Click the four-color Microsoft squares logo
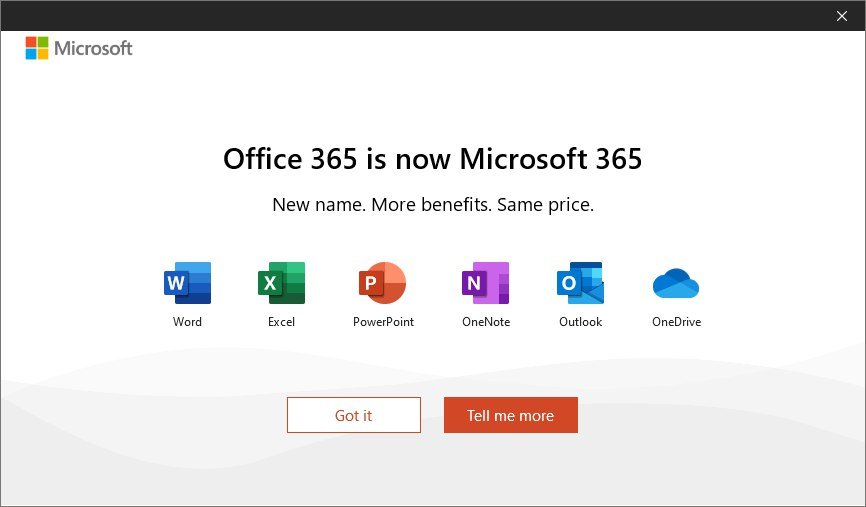Screen dimensions: 866x507 click(x=37, y=48)
